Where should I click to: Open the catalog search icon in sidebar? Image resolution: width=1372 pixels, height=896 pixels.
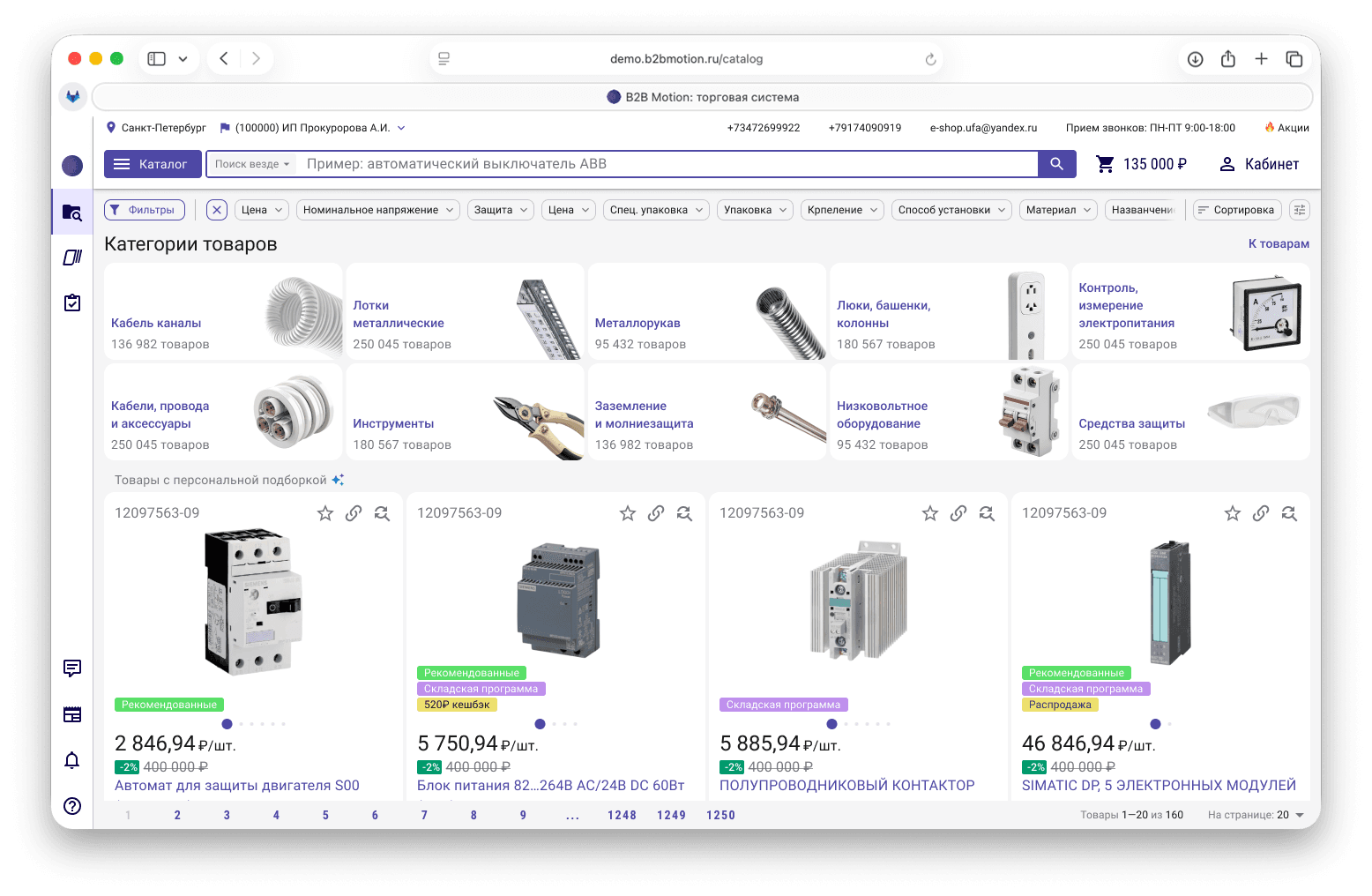pyautogui.click(x=72, y=212)
